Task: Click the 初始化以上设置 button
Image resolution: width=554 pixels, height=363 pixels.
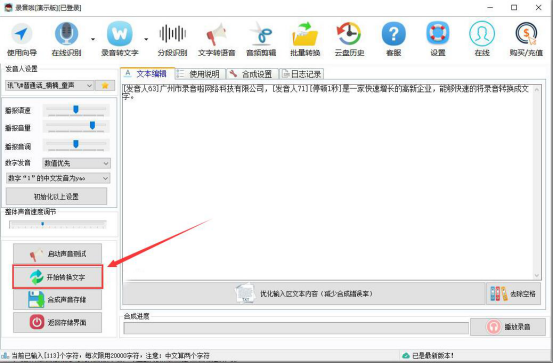Action: (57, 196)
